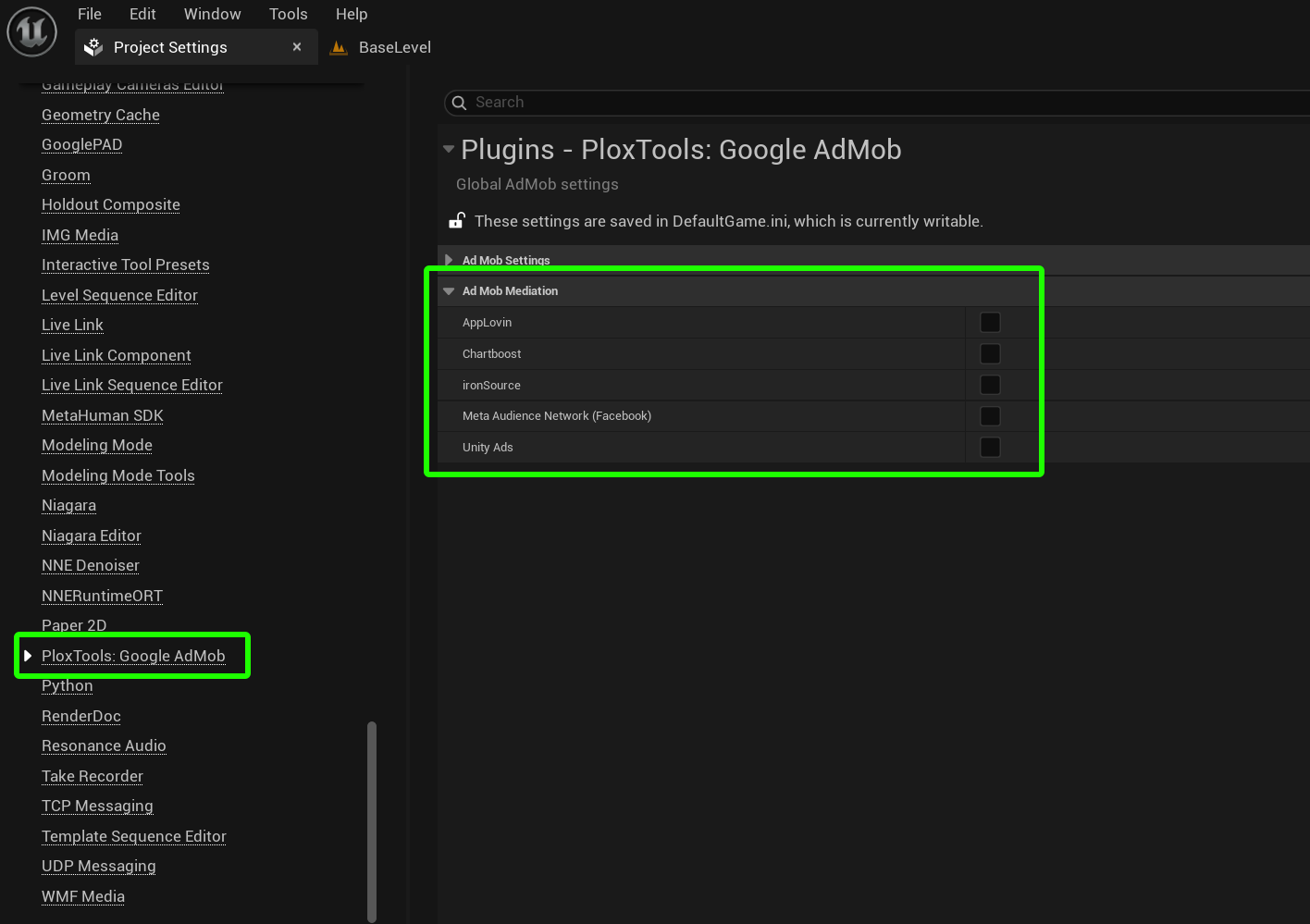
Task: Check Meta Audience Network (Facebook) option
Action: 990,416
